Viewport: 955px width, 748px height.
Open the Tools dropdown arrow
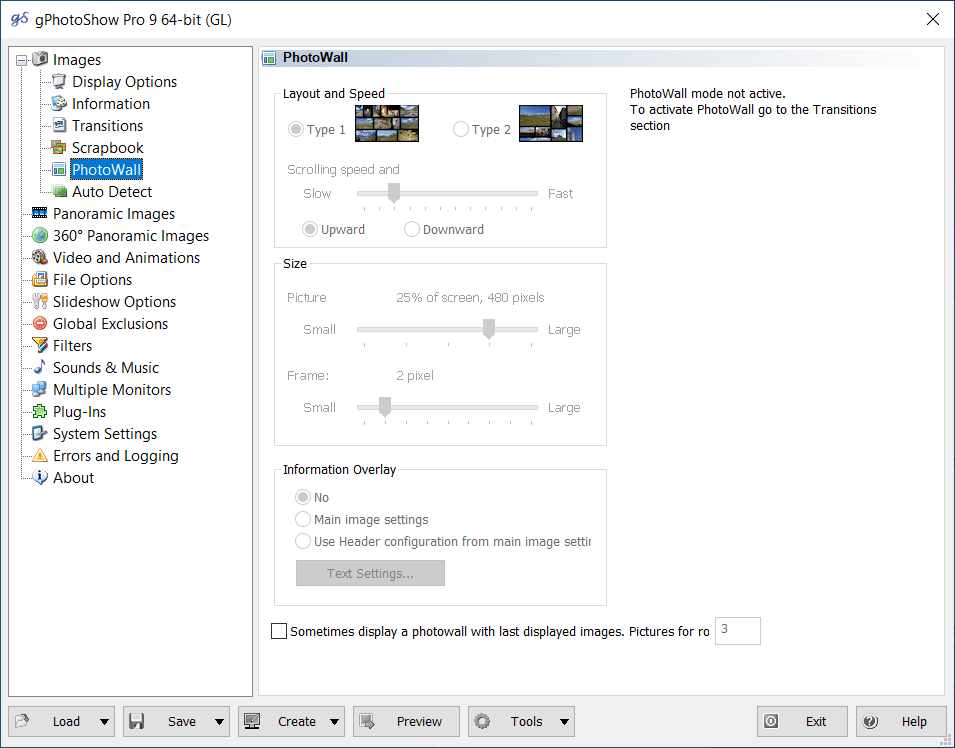click(565, 722)
